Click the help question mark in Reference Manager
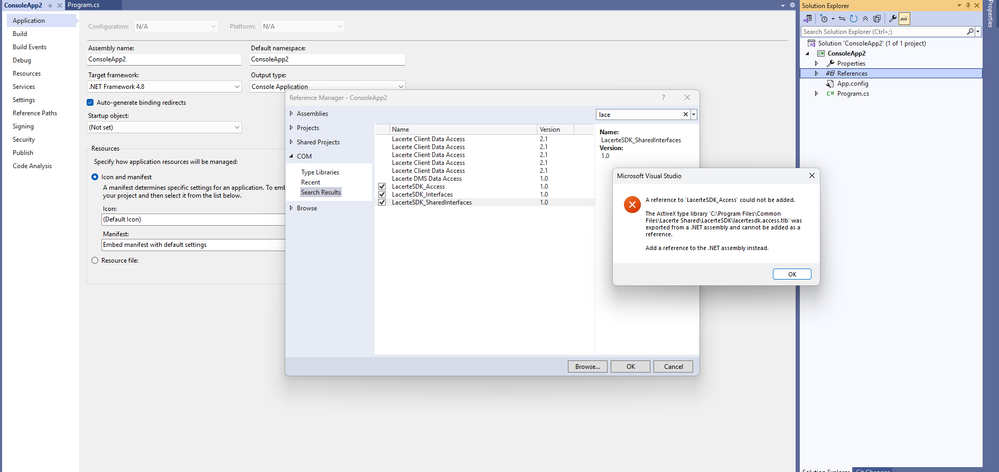This screenshot has height=472, width=999. click(x=663, y=97)
